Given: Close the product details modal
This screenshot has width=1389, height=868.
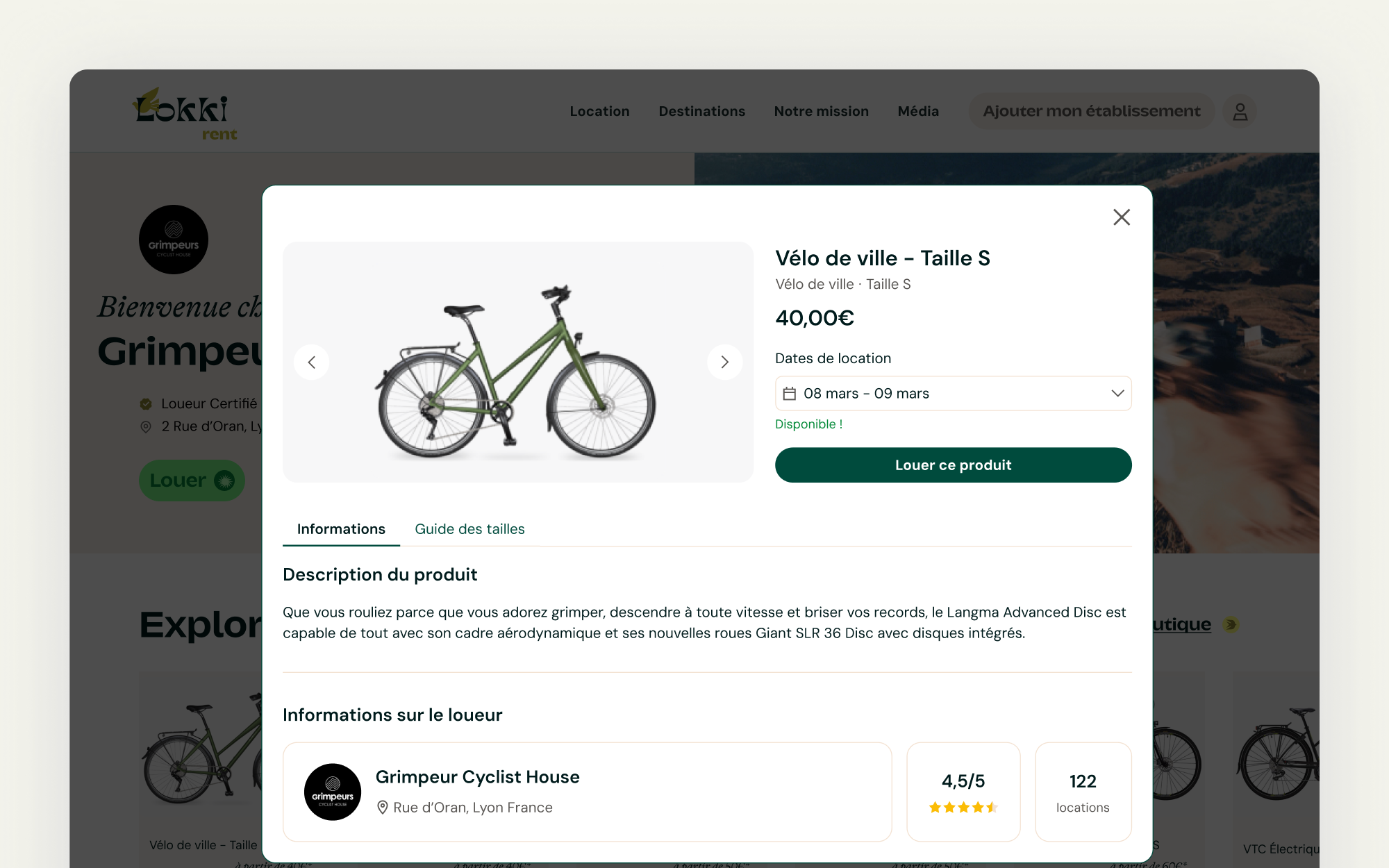Looking at the screenshot, I should pyautogui.click(x=1121, y=217).
